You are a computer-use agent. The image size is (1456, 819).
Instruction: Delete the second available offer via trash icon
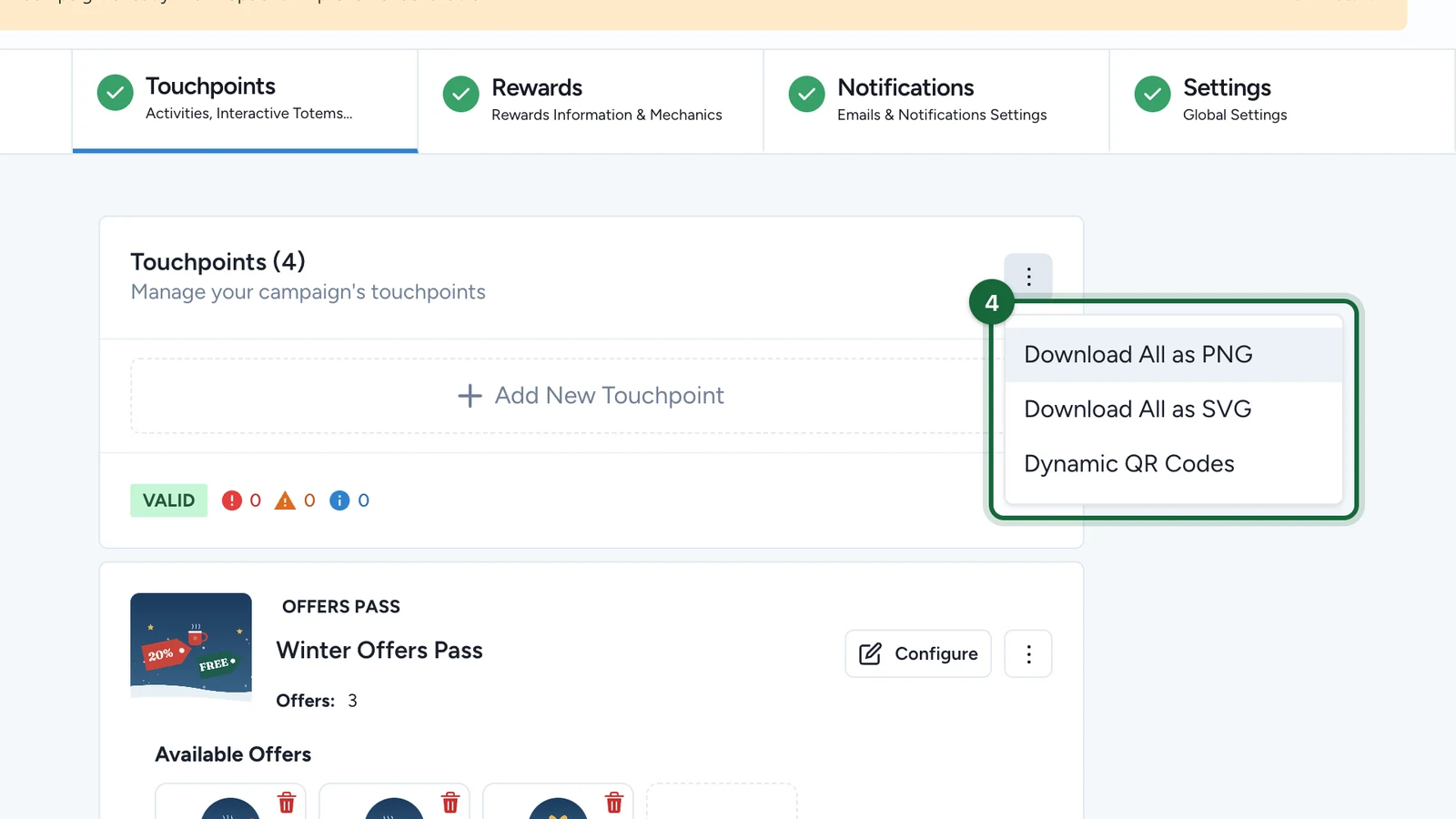click(450, 802)
